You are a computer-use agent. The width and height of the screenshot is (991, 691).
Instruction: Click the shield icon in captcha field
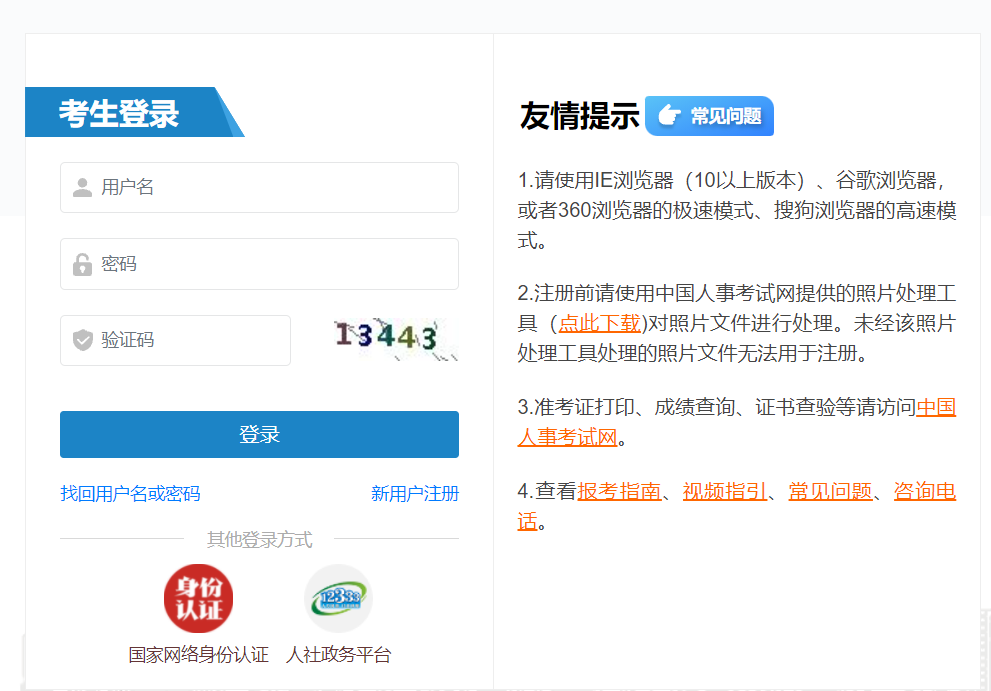[x=82, y=341]
